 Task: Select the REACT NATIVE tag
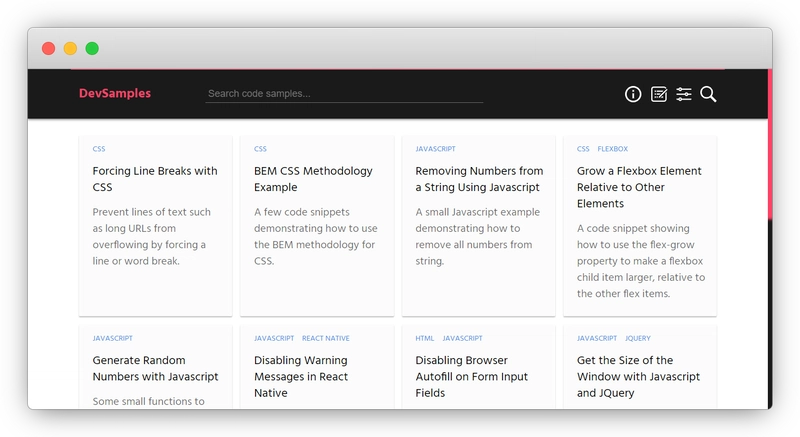click(326, 338)
